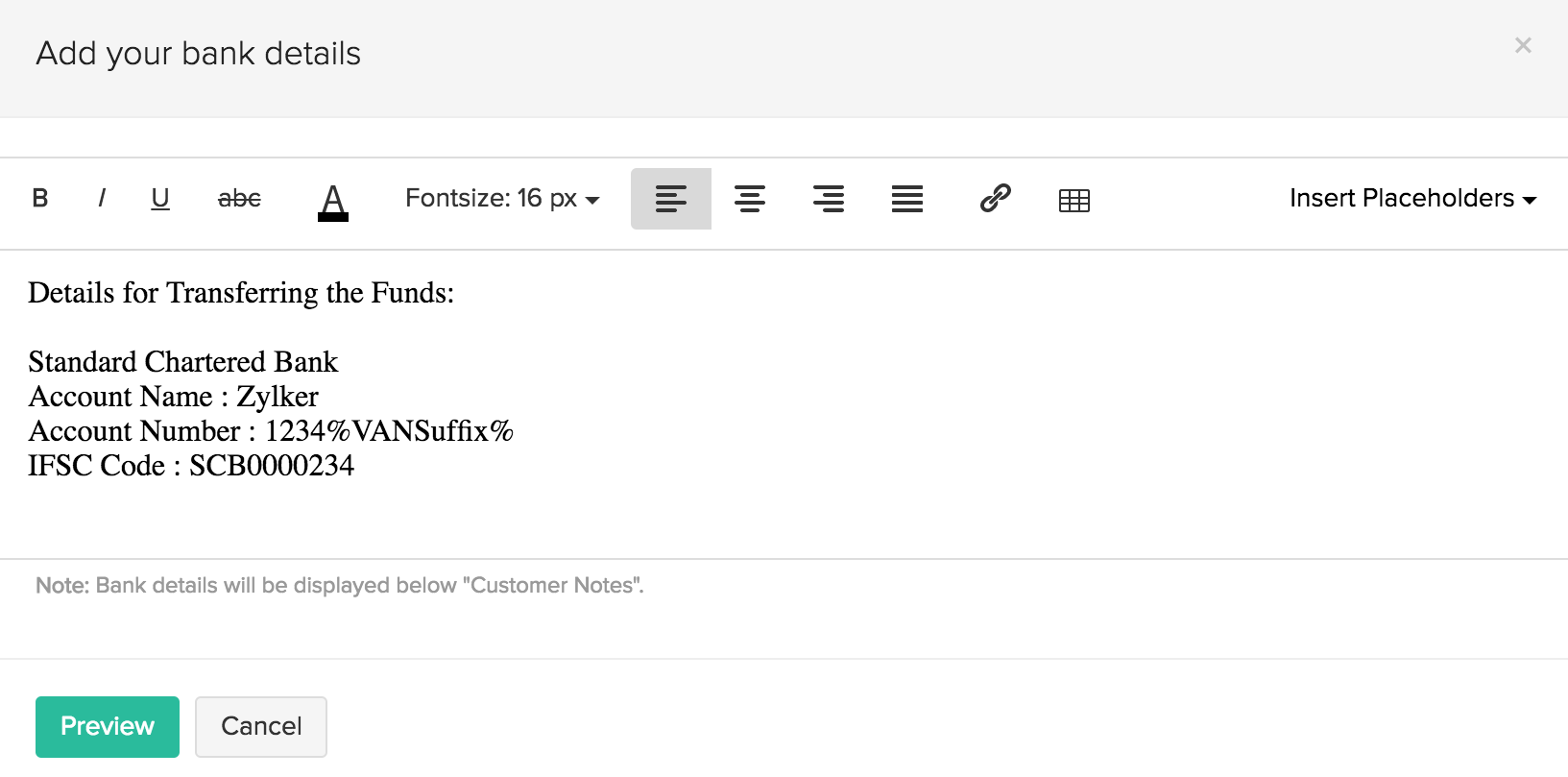The height and width of the screenshot is (777, 1568).
Task: Click the green Preview button
Action: (x=108, y=726)
